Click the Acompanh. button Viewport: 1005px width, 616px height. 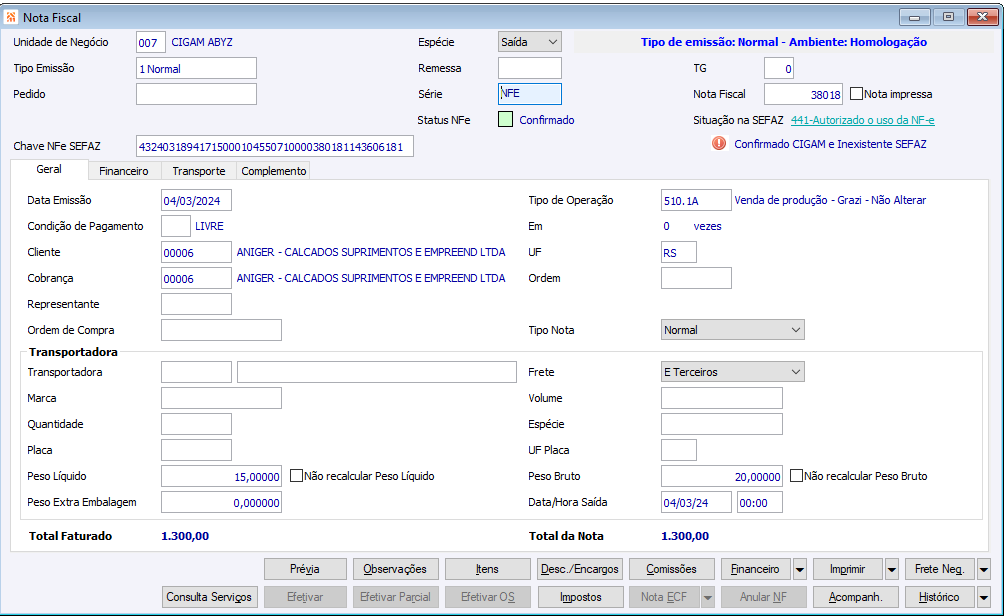pos(856,597)
